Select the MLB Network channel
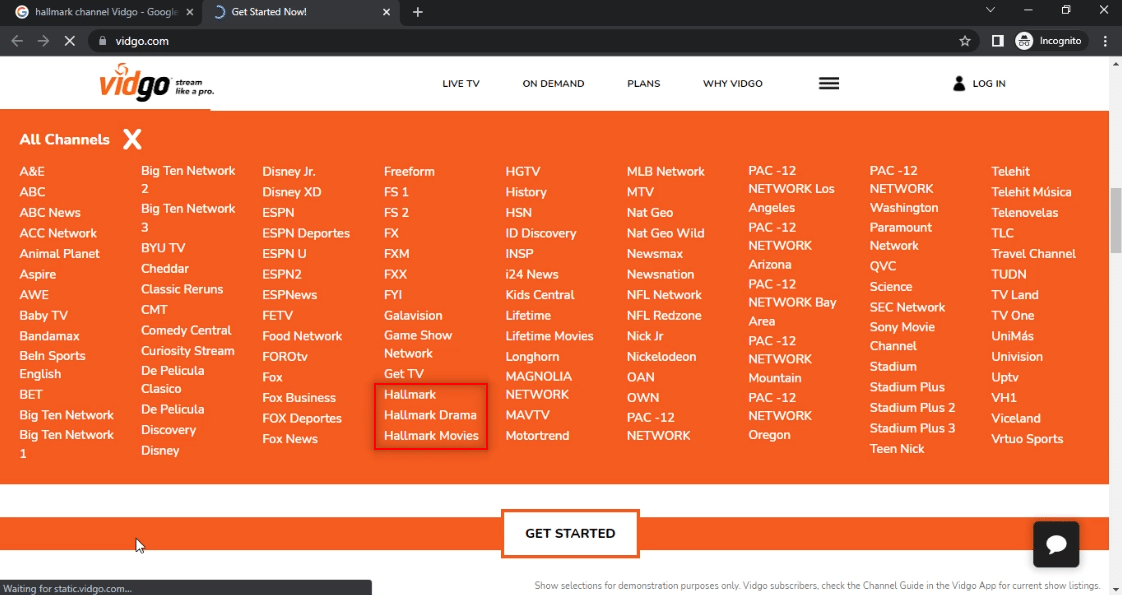 pos(665,172)
